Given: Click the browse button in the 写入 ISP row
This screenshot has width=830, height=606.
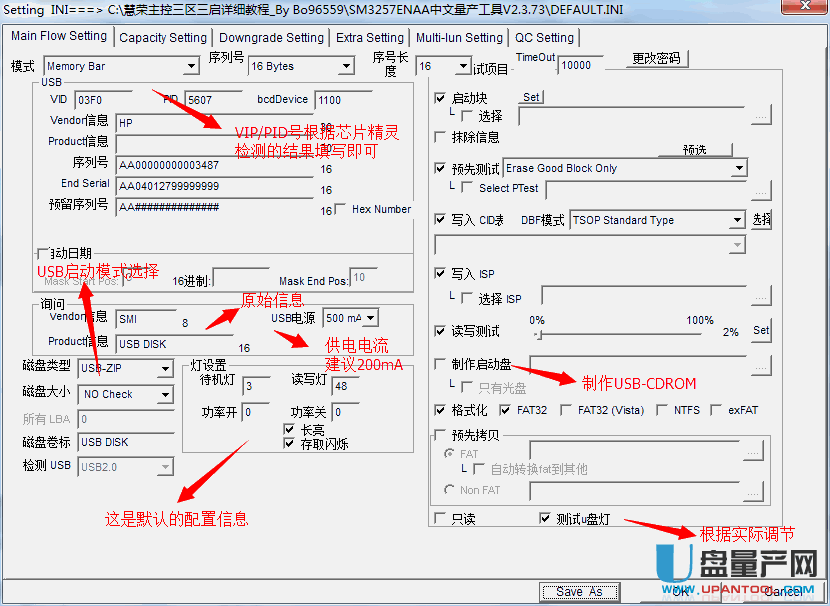Looking at the screenshot, I should click(x=761, y=295).
